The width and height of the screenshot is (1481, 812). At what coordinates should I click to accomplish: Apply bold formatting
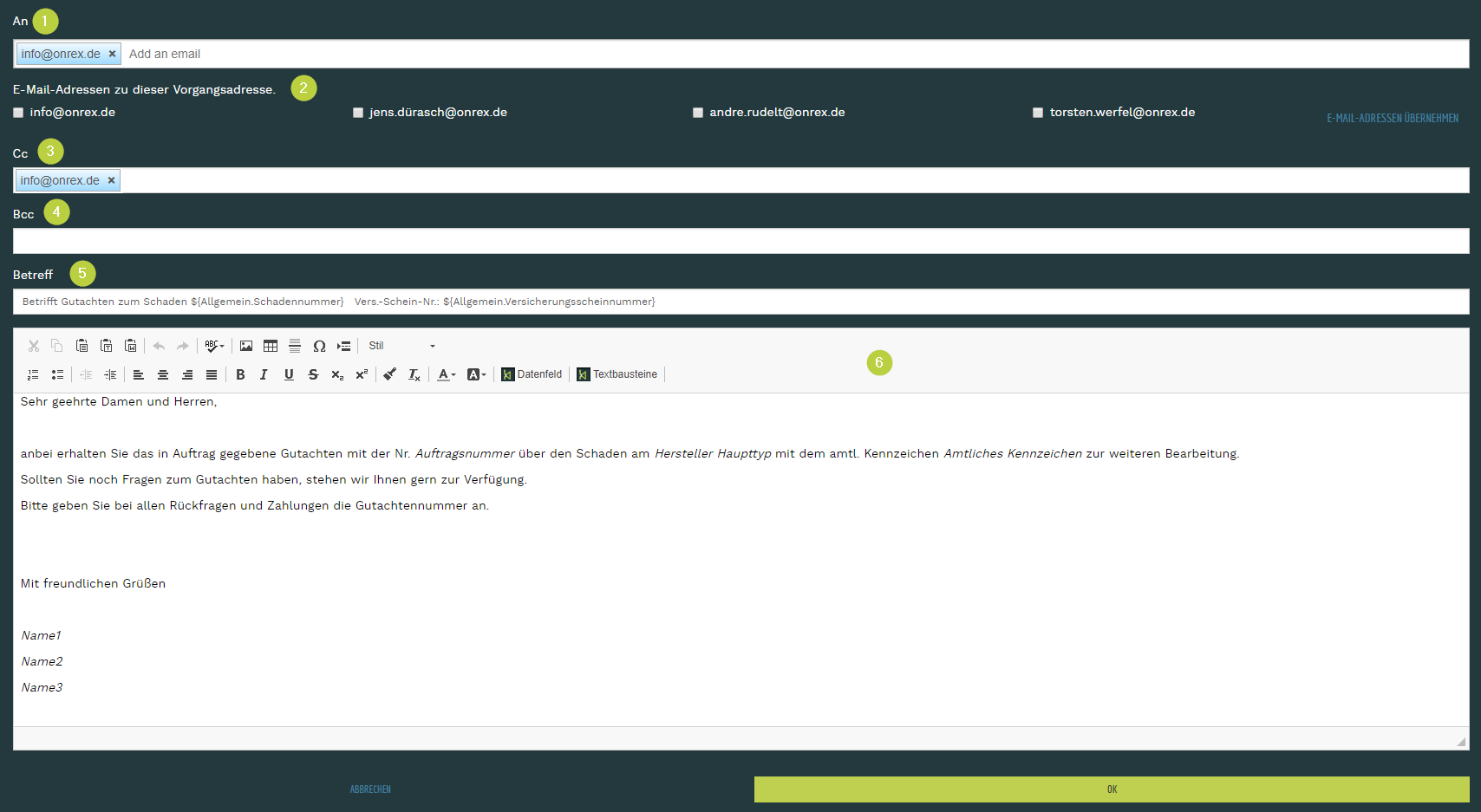coord(240,374)
